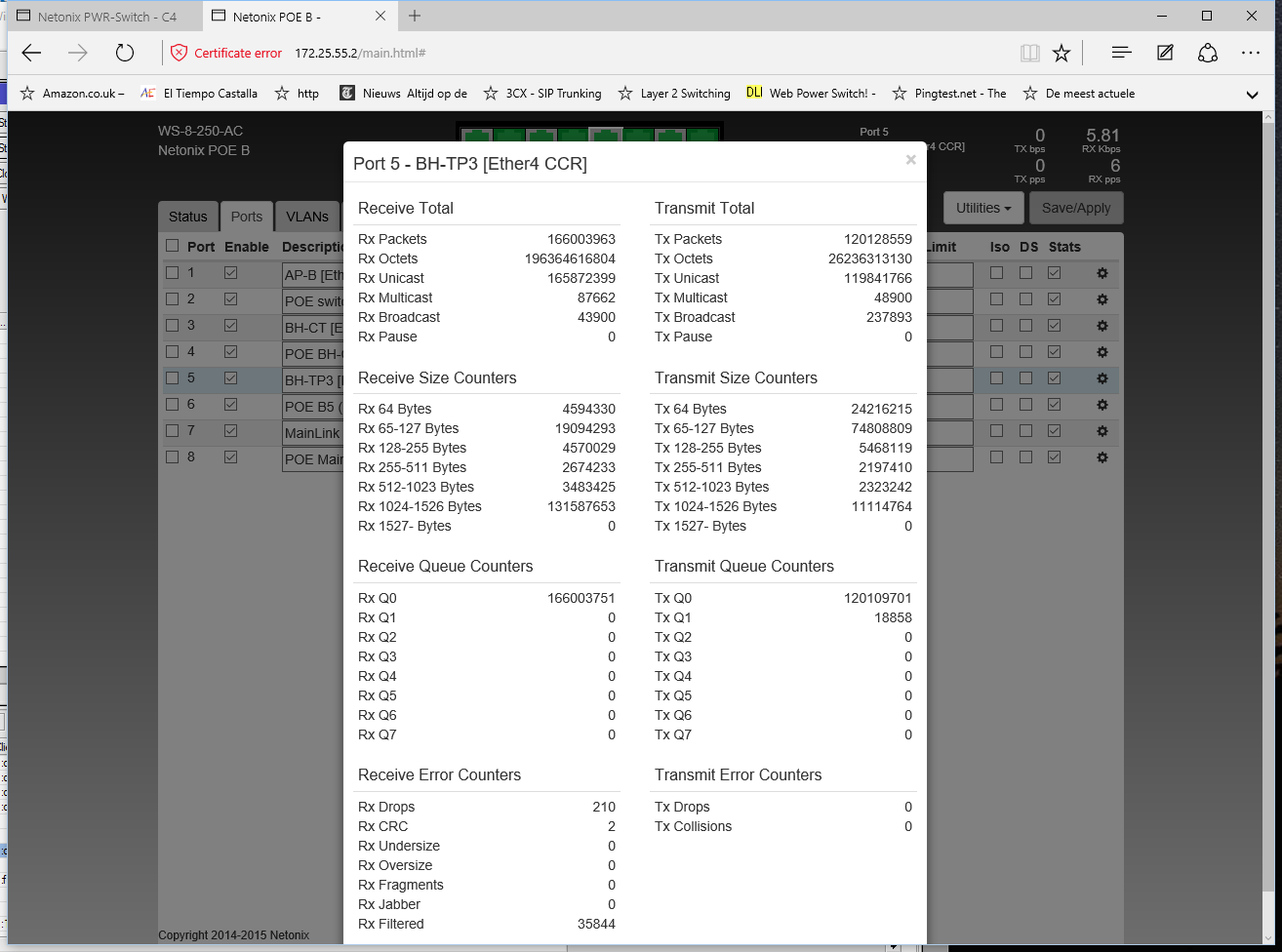Click the Rx Packets value 166003963
This screenshot has width=1282, height=952.
click(x=581, y=239)
